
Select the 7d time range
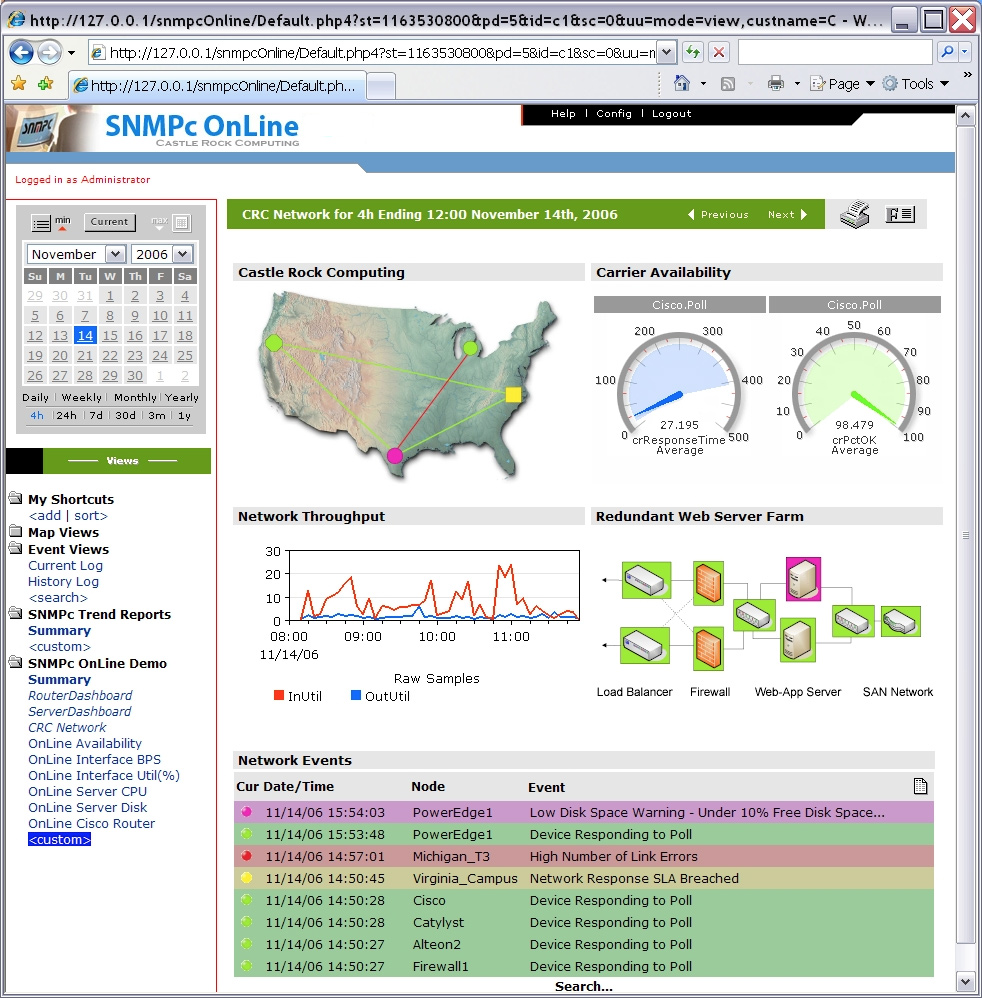96,416
